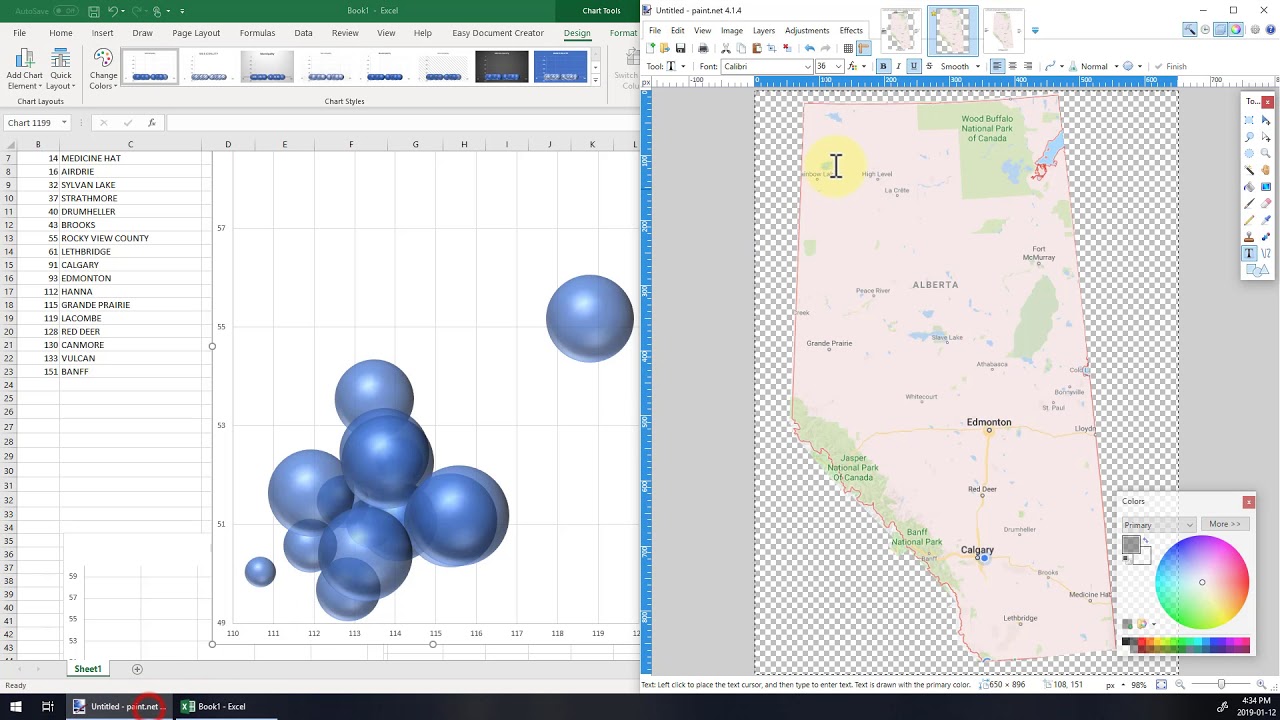Viewport: 1280px width, 720px height.
Task: Select the middle image thumbnail in paint.net
Action: [952, 30]
